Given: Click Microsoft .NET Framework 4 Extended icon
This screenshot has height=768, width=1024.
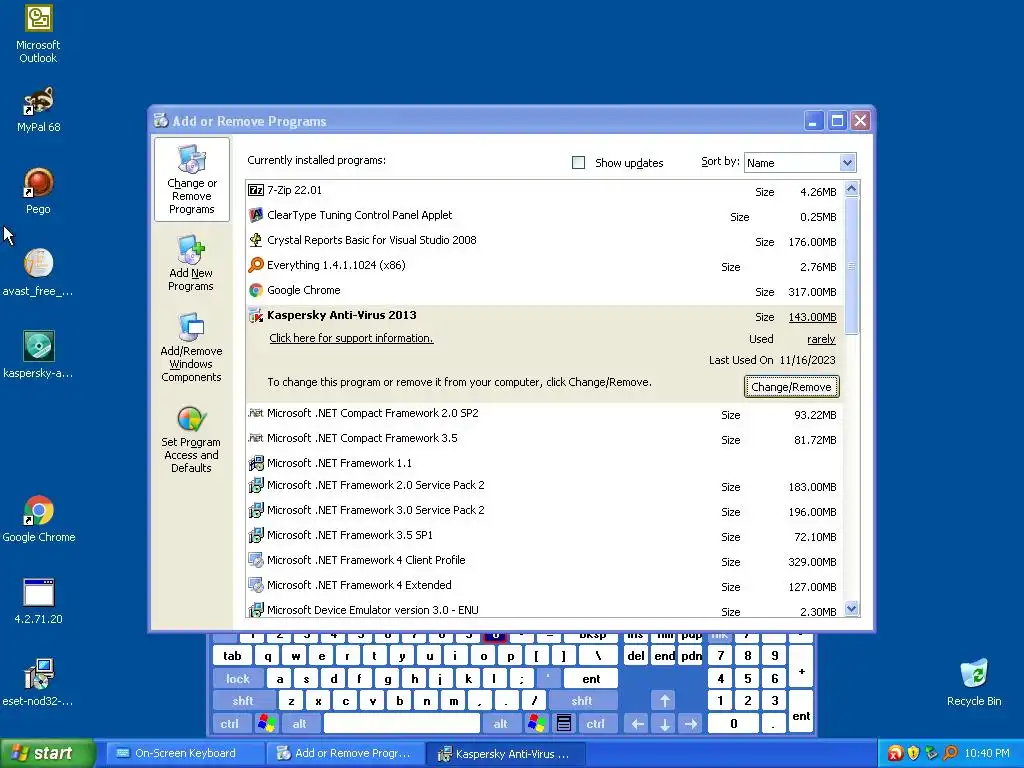Looking at the screenshot, I should point(256,584).
